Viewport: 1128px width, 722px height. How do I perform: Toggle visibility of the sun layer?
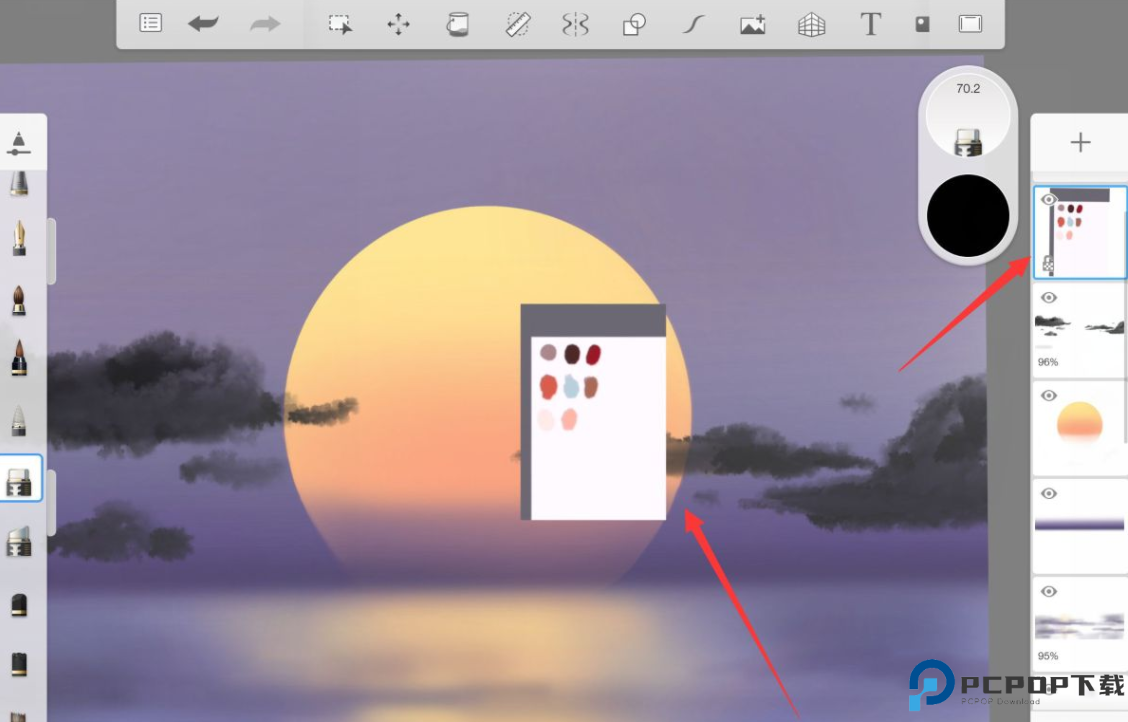1049,396
